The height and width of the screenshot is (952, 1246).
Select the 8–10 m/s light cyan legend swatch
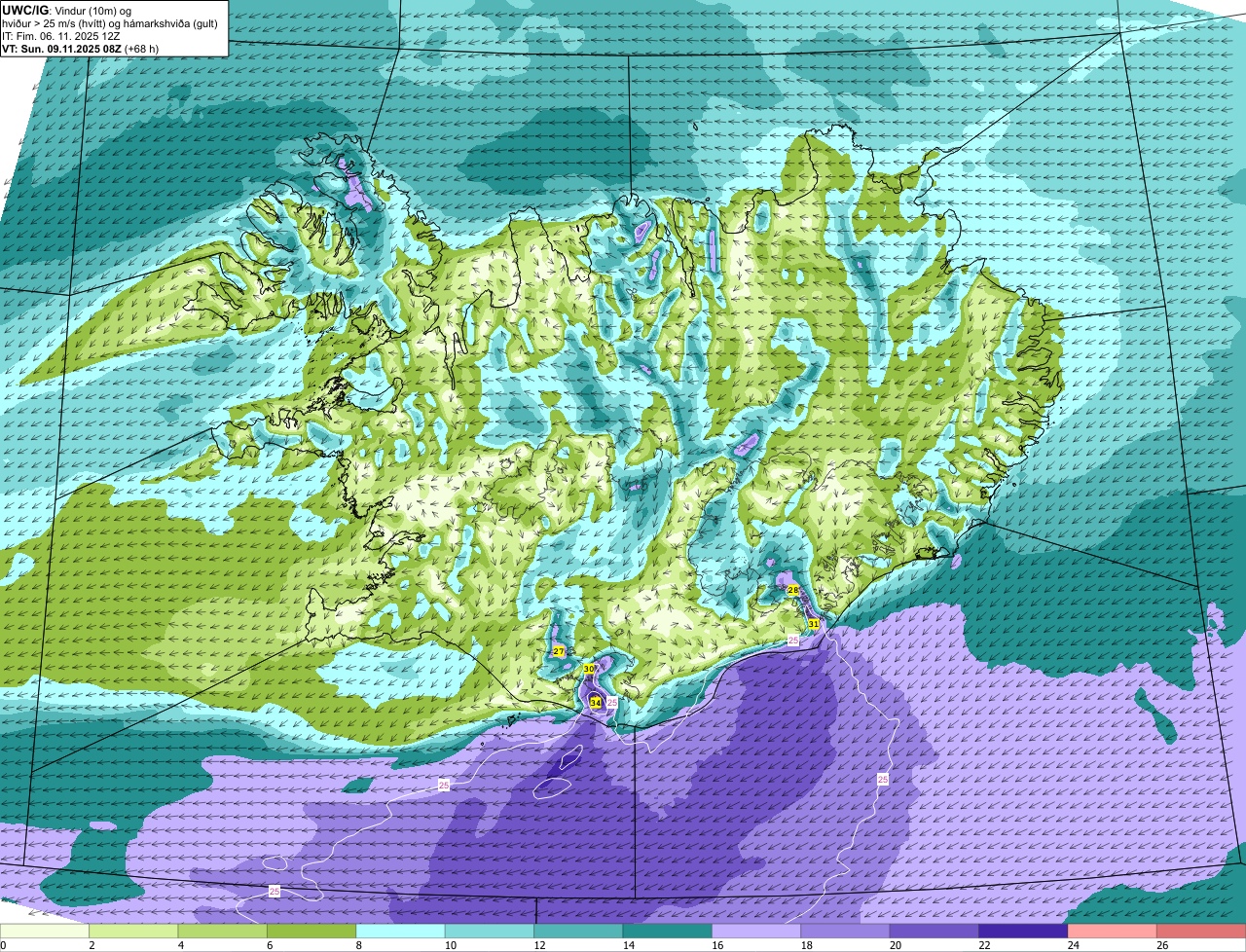coord(400,932)
